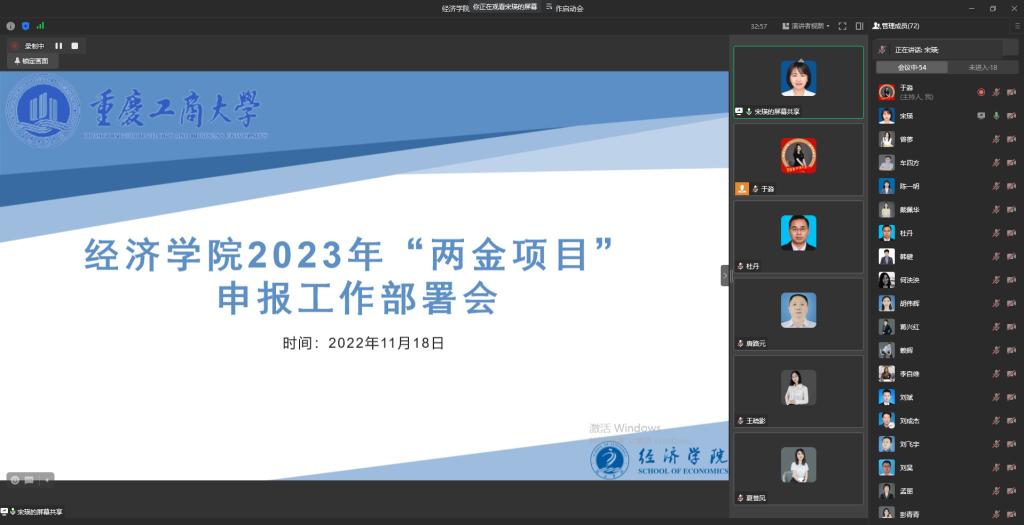This screenshot has height=525, width=1024.
Task: Click the red record icon beside 于淼
Action: [981, 92]
